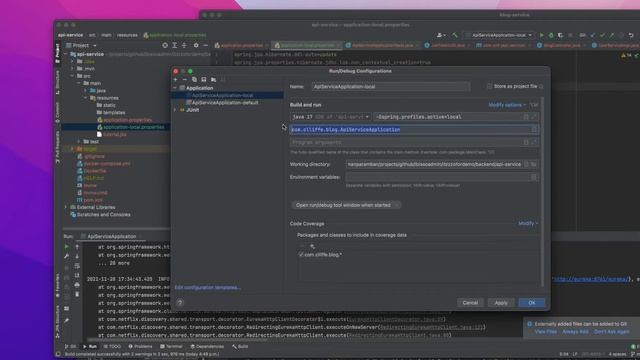
Task: Browse for the working directory folder
Action: tap(533, 164)
